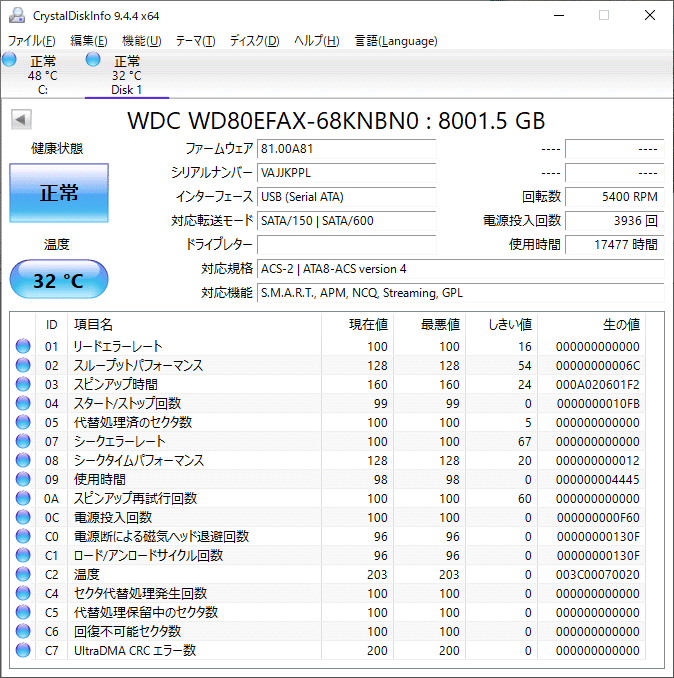Click raw value 000000000F60
The width and height of the screenshot is (674, 678).
[597, 518]
